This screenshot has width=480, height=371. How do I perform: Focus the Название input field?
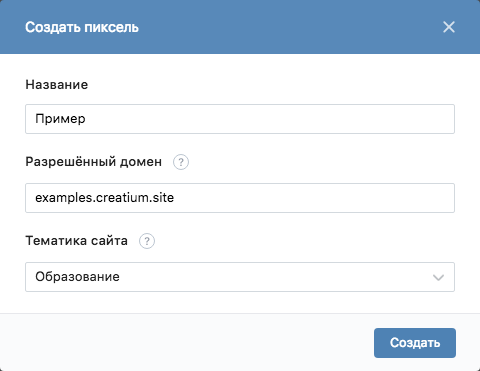240,119
